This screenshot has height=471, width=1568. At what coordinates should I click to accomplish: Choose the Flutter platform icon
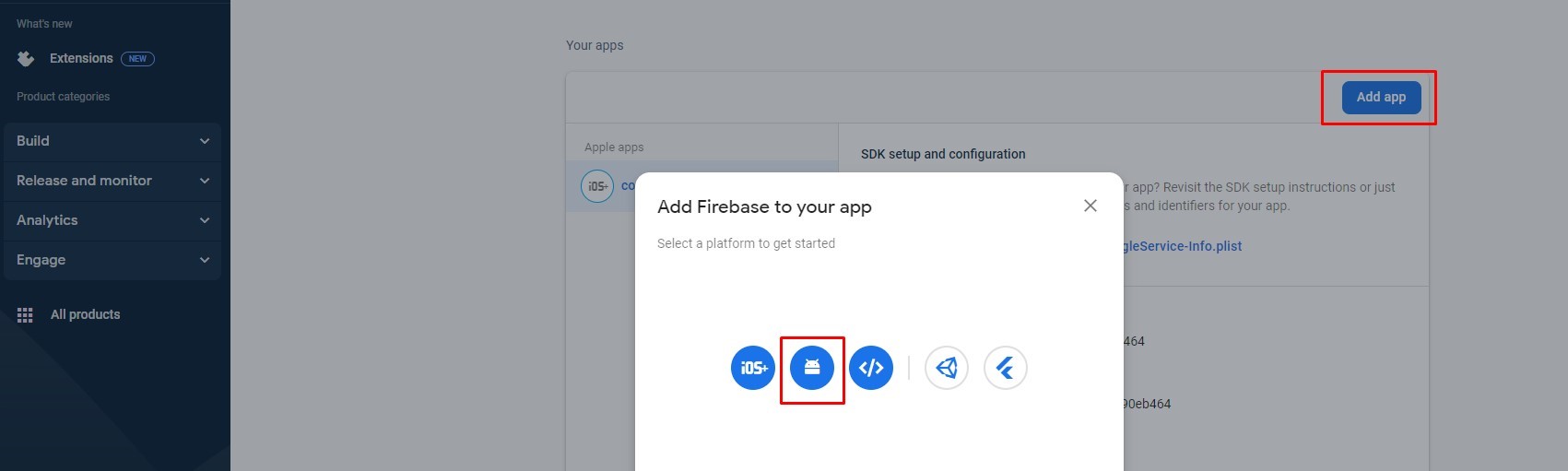[1006, 368]
